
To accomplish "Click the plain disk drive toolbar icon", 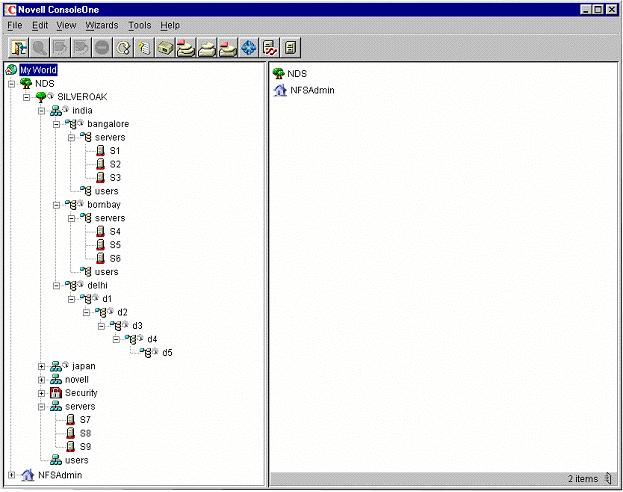I will tap(207, 48).
